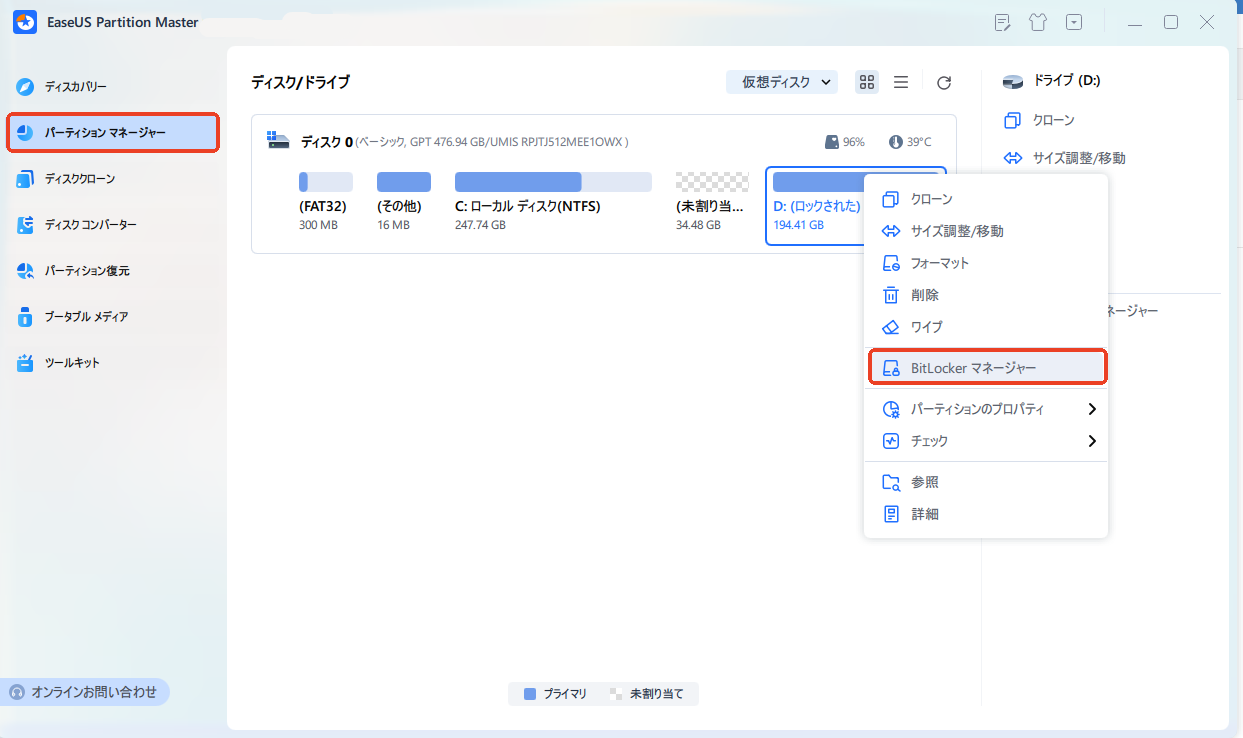This screenshot has width=1243, height=738.
Task: Expand the チェック submenu
Action: click(x=986, y=441)
